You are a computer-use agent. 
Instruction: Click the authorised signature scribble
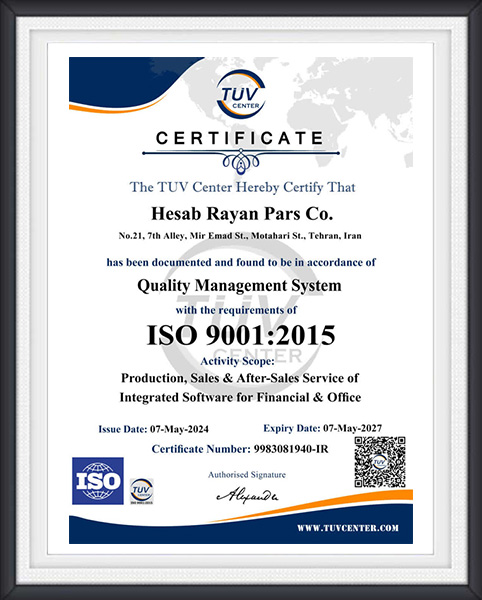click(x=248, y=495)
